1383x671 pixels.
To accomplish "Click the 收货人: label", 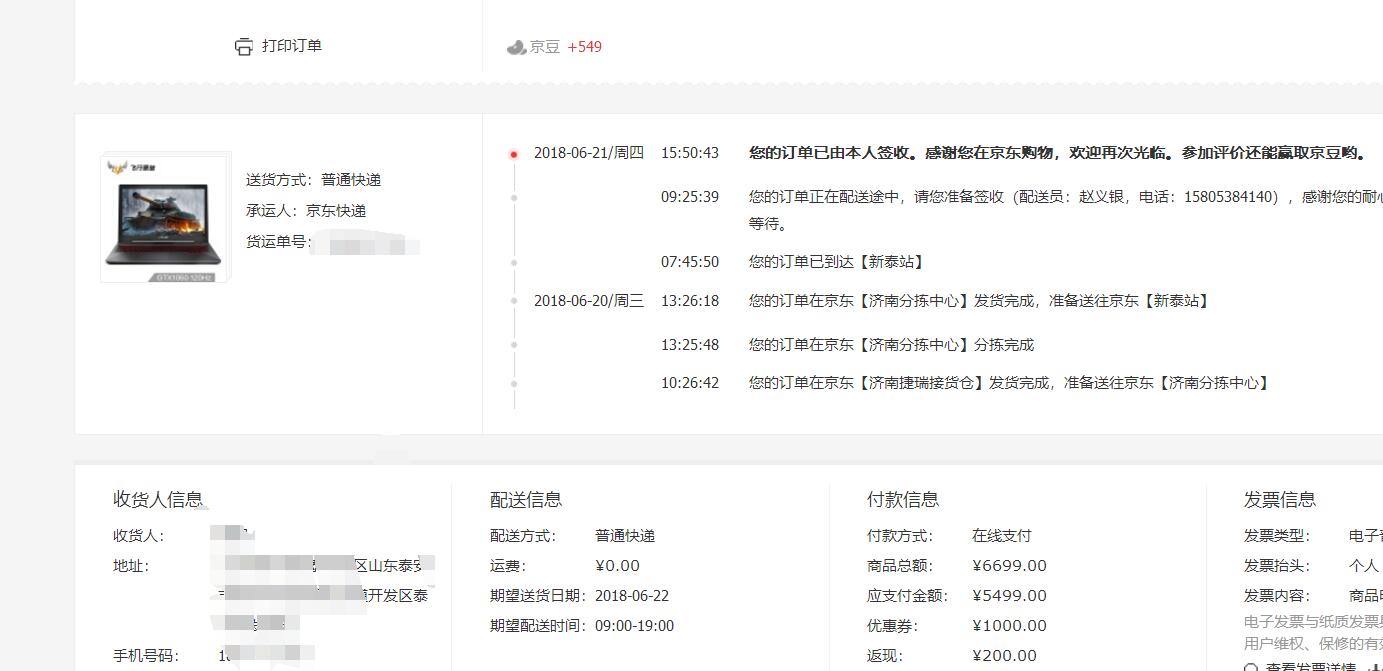I will pyautogui.click(x=139, y=536).
